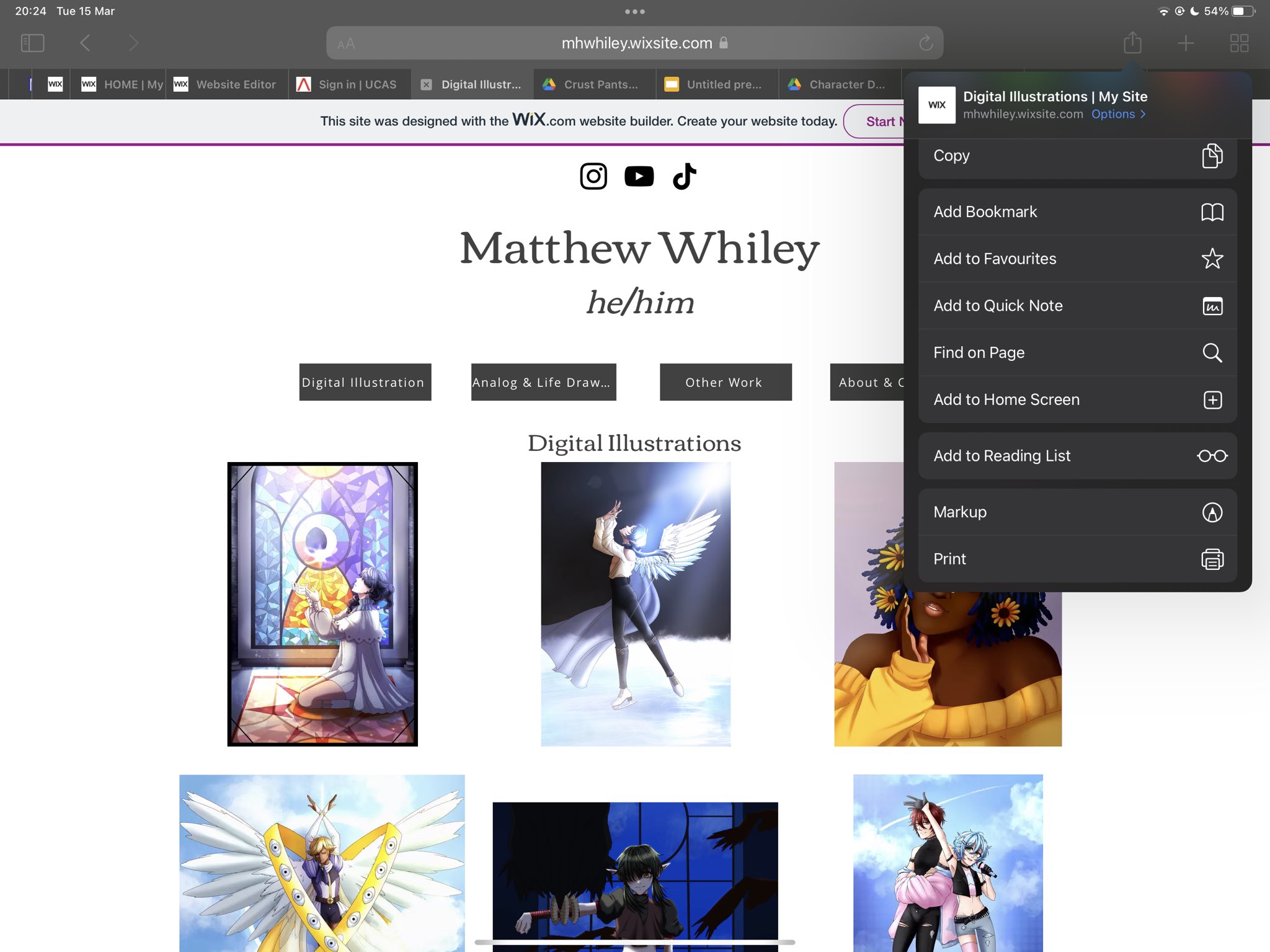Close the Digital Illustrations tab
Image resolution: width=1270 pixels, height=952 pixels.
point(426,85)
